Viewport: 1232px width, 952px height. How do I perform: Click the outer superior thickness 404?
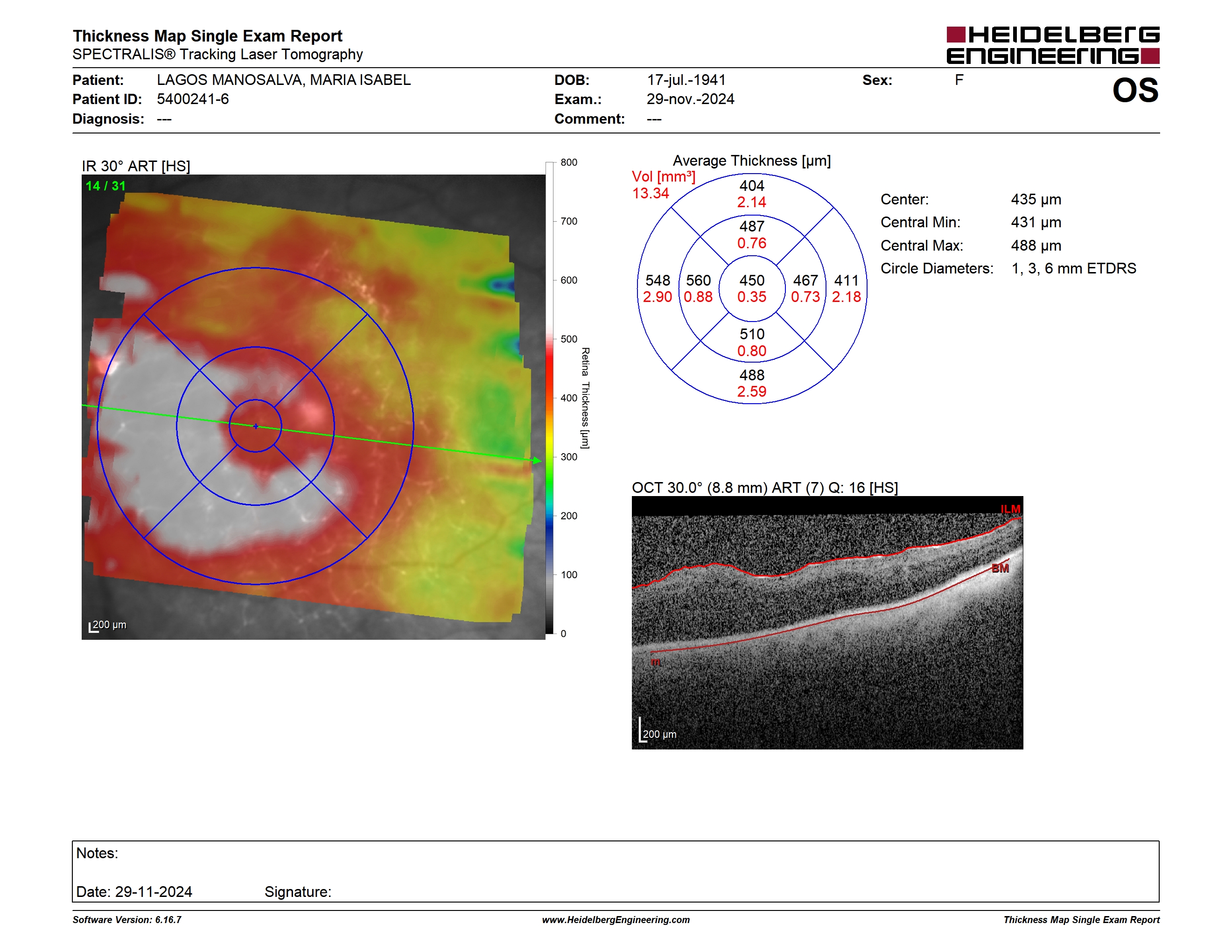tap(752, 186)
